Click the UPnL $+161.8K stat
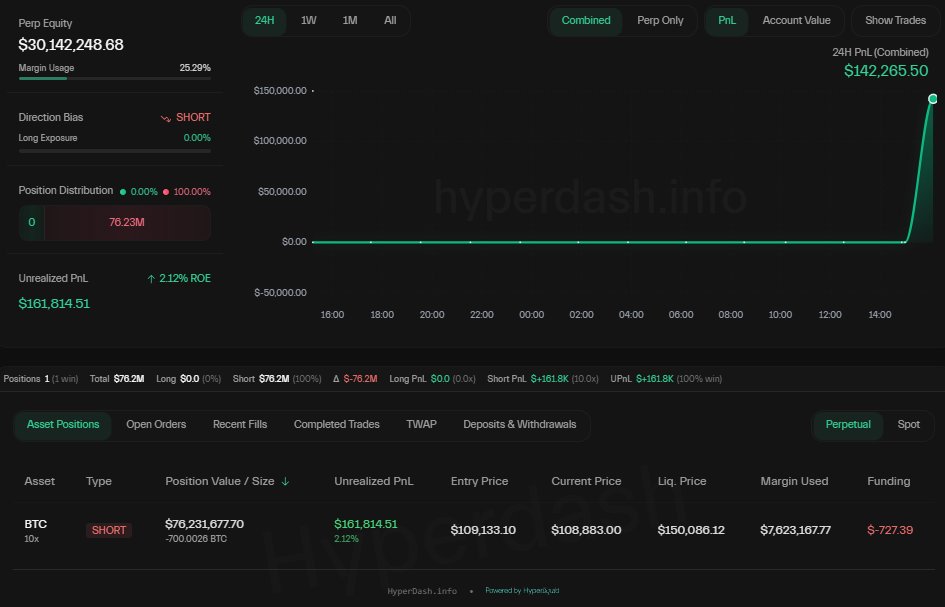Viewport: 945px width, 607px height. pyautogui.click(x=666, y=379)
